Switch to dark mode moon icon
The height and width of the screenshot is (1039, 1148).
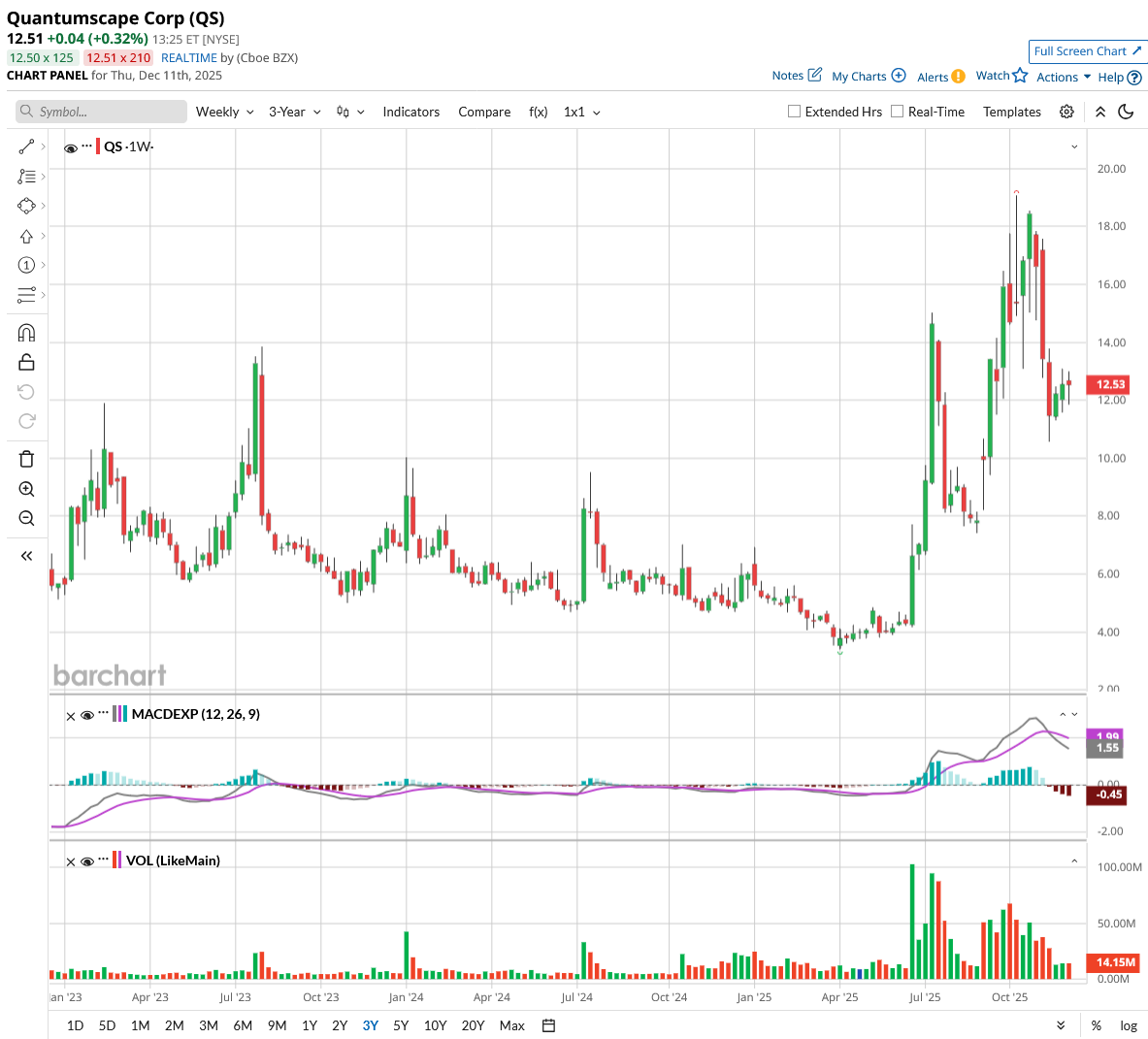pyautogui.click(x=1126, y=112)
